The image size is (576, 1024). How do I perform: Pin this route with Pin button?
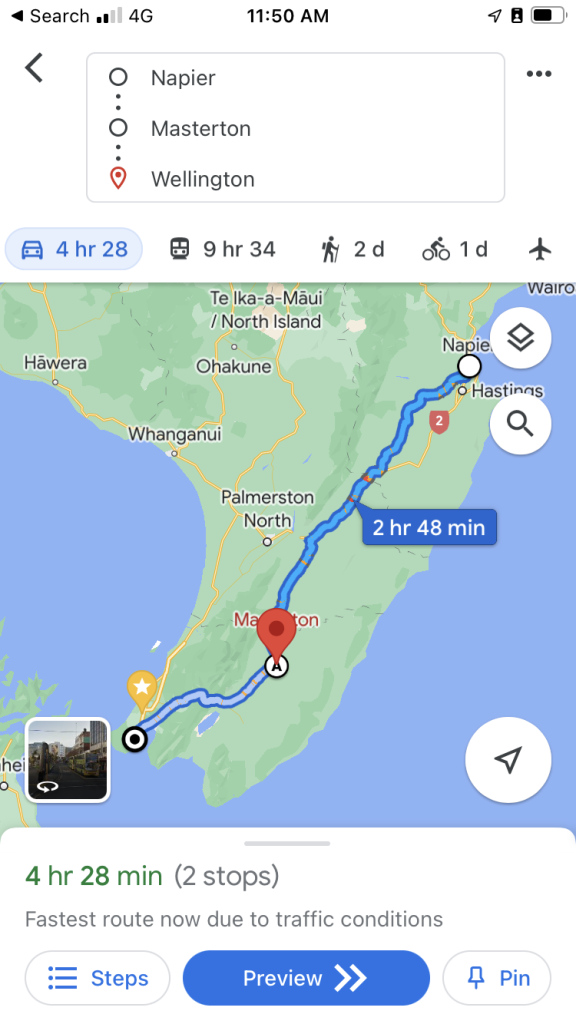(x=497, y=978)
